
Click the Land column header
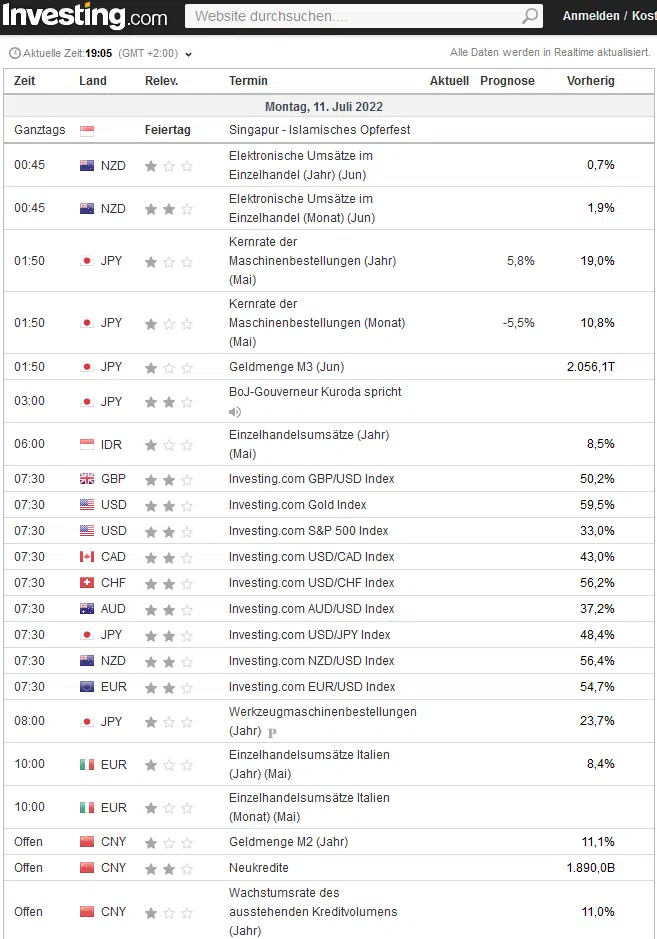pos(93,81)
